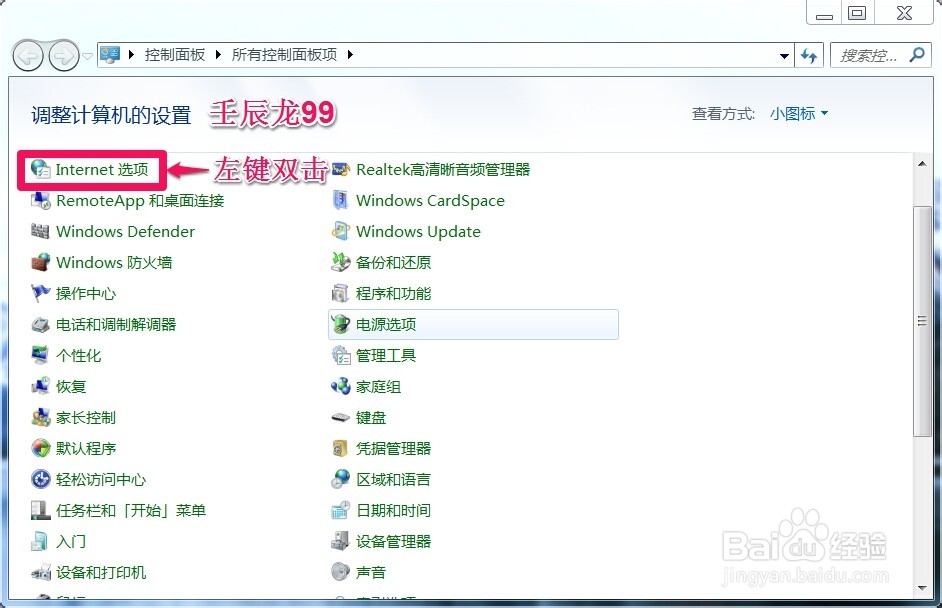Click the 备份和还原 icon
Screen dimensions: 942x608
pyautogui.click(x=341, y=263)
